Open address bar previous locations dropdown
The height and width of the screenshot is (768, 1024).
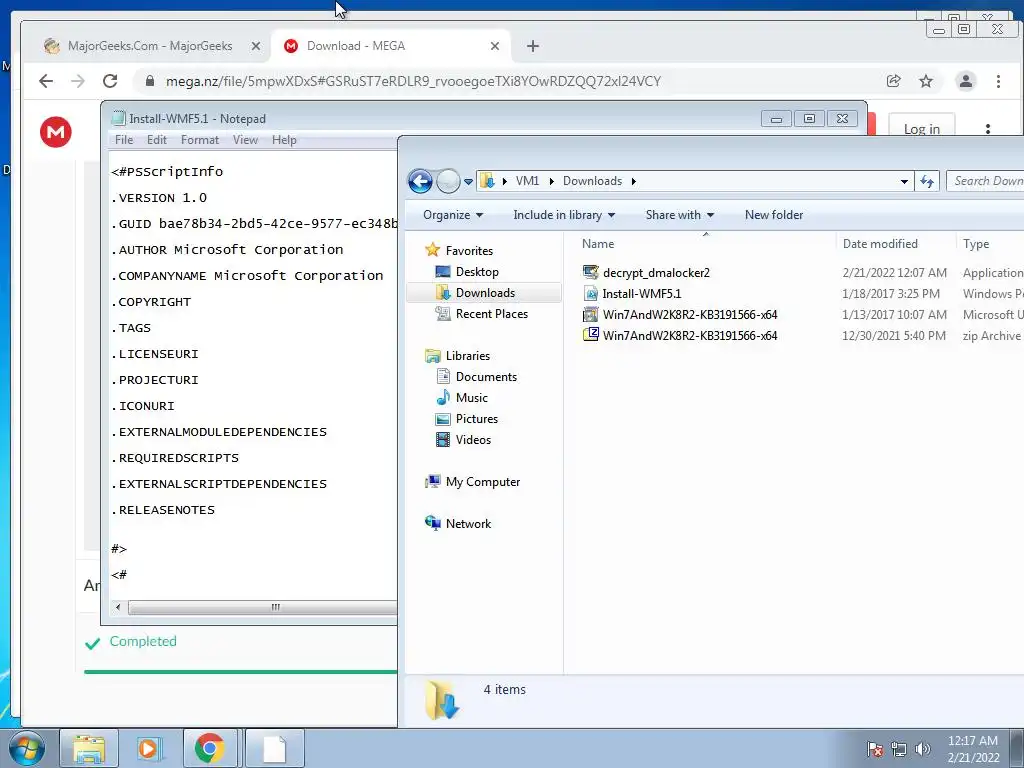904,182
